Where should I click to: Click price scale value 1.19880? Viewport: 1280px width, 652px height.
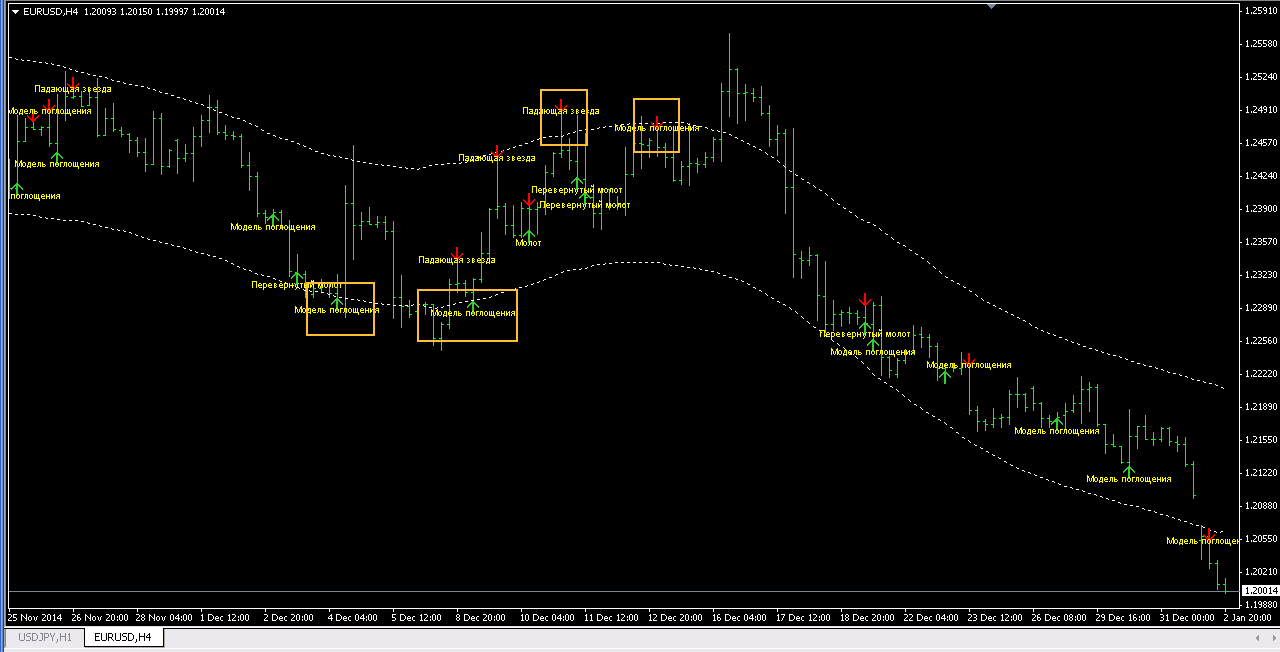pos(1262,604)
